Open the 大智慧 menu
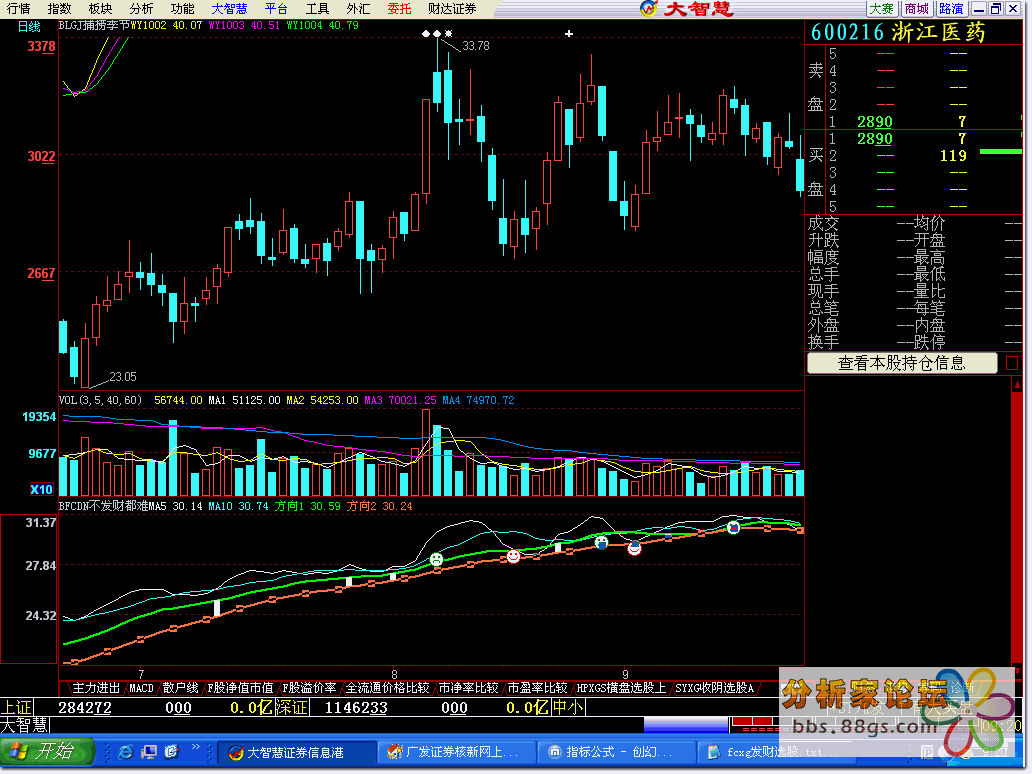The width and height of the screenshot is (1032, 774). (229, 9)
